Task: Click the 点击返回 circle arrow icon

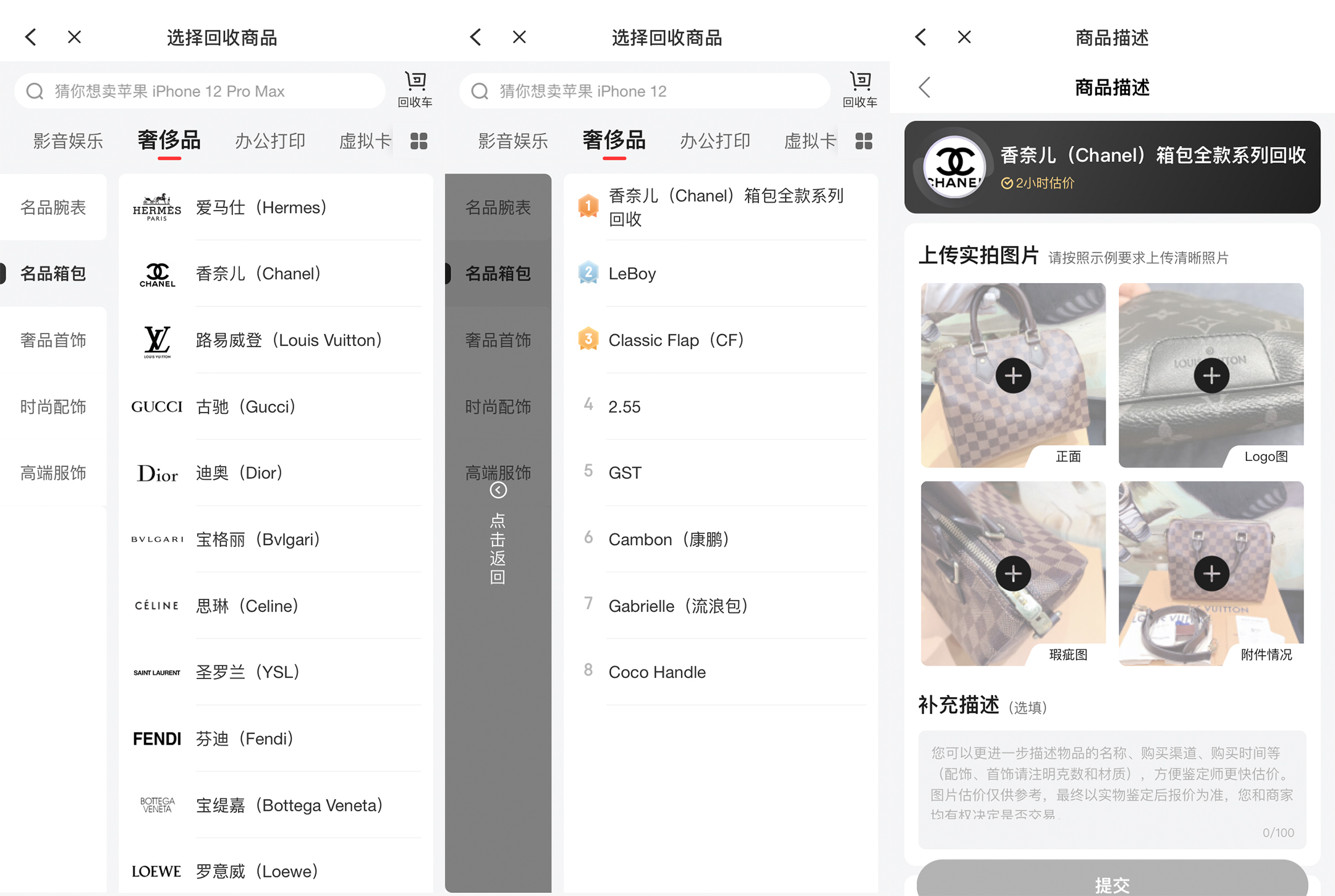Action: (498, 490)
